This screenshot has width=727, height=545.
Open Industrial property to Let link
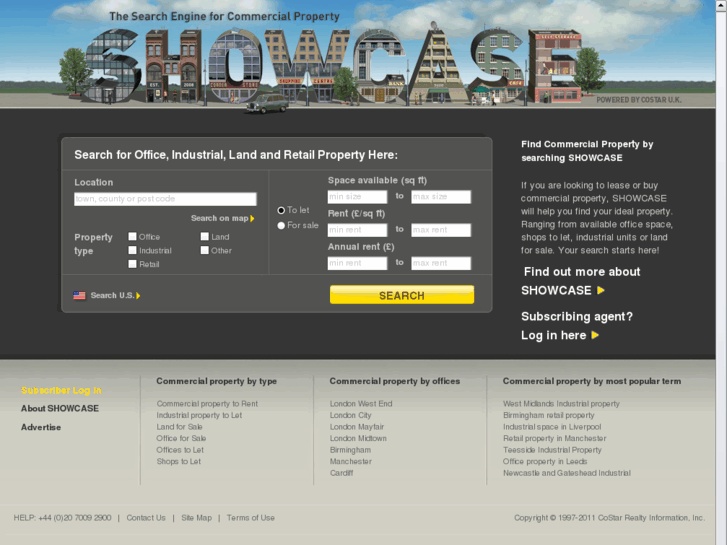[x=199, y=416]
